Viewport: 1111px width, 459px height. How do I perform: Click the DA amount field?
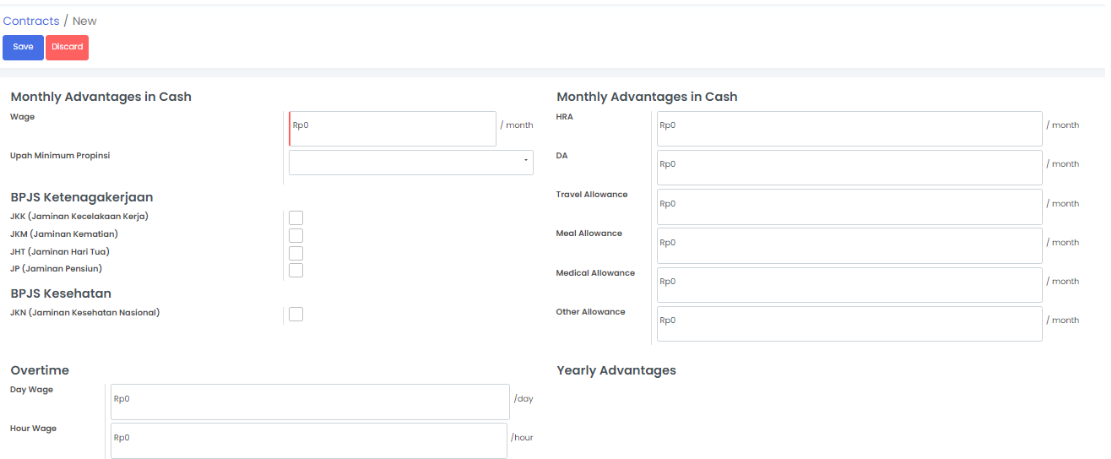point(849,168)
